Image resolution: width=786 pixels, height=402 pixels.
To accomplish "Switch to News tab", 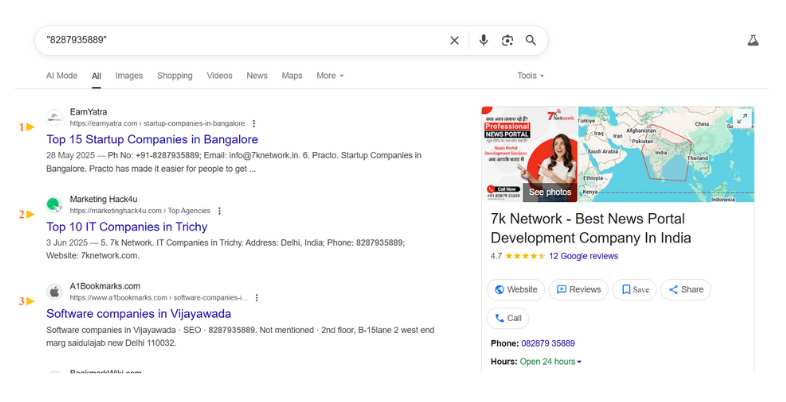I will pos(257,76).
